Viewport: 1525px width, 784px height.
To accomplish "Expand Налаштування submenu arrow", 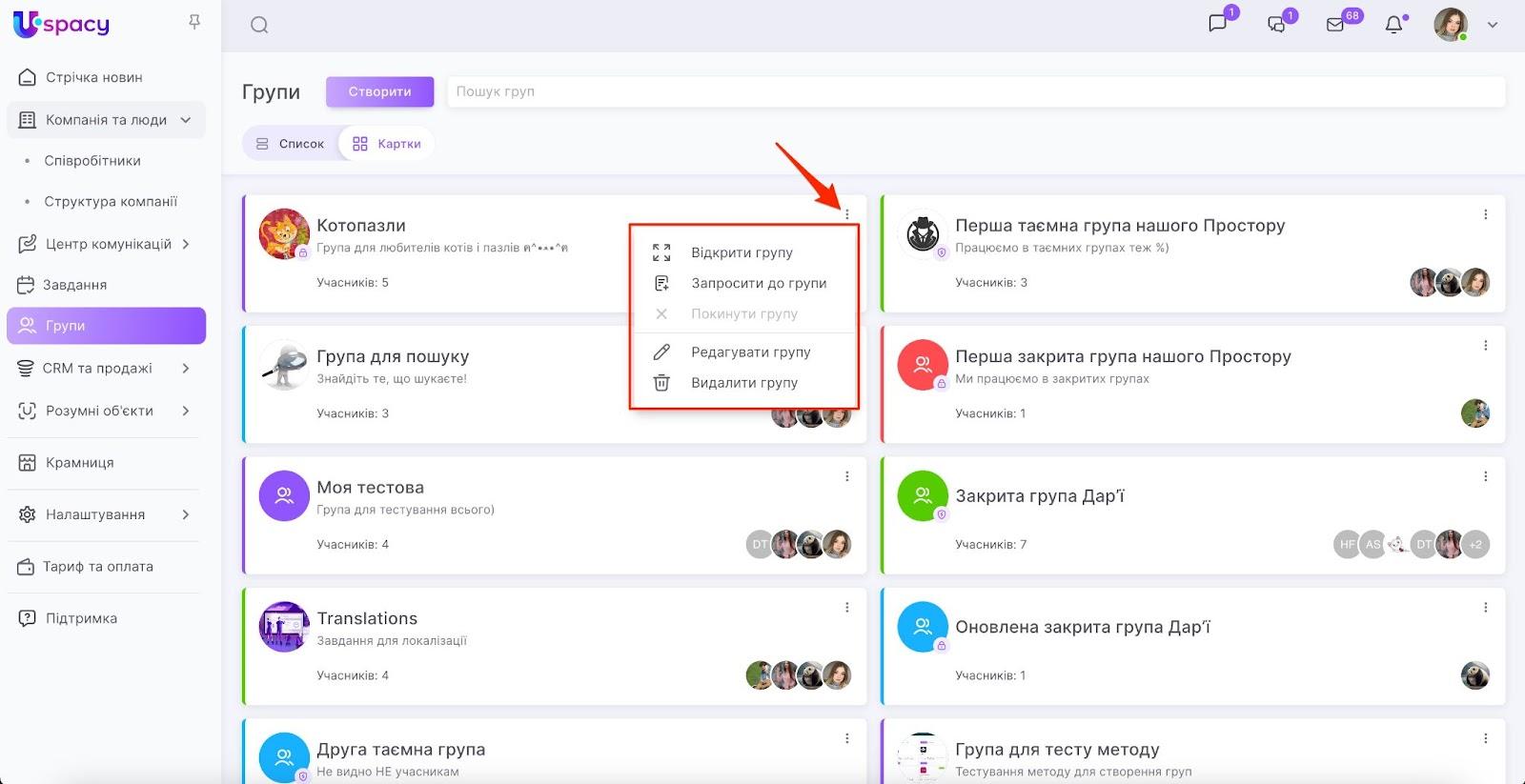I will click(186, 514).
